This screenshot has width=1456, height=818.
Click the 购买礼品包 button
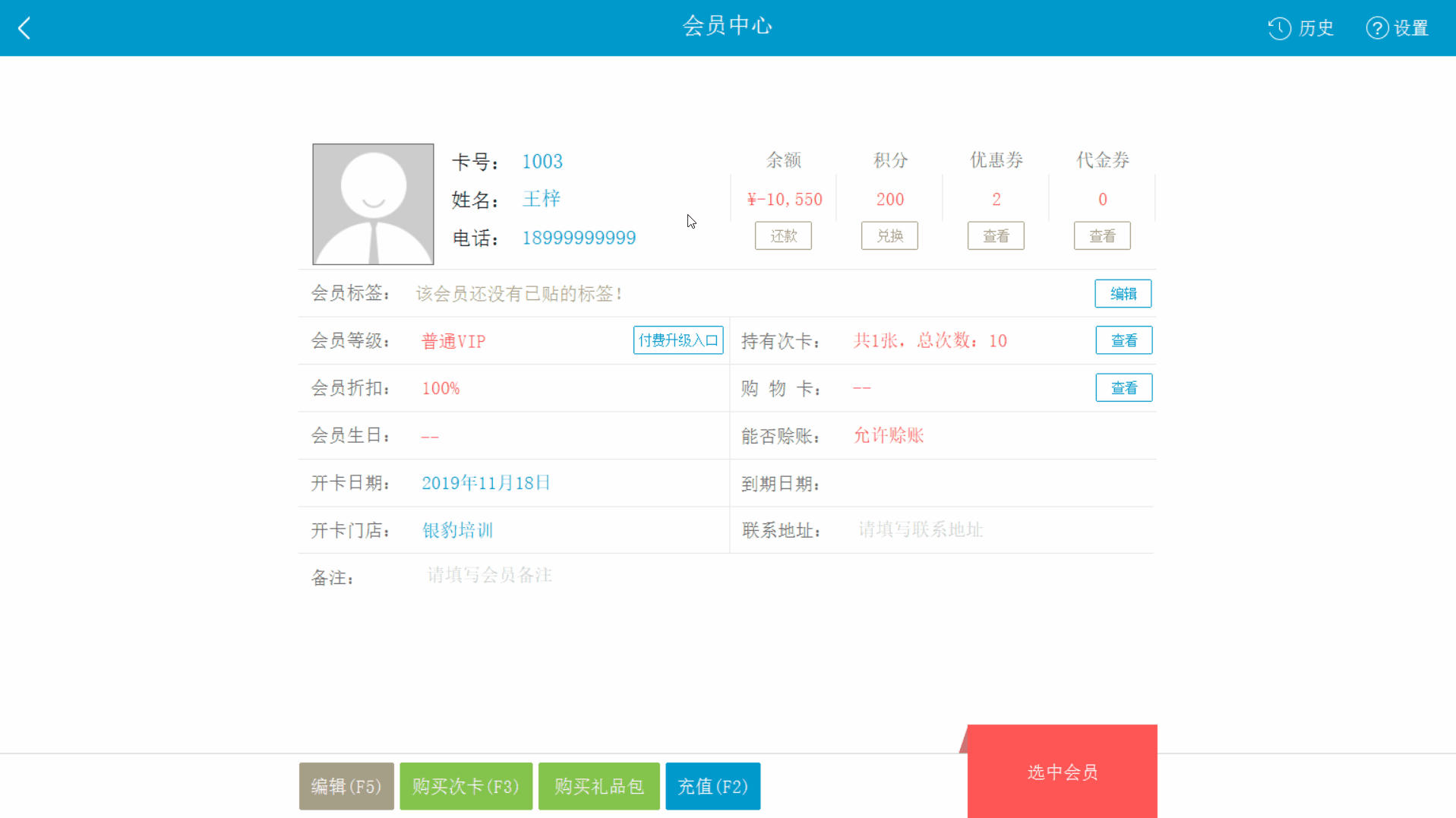pyautogui.click(x=599, y=786)
